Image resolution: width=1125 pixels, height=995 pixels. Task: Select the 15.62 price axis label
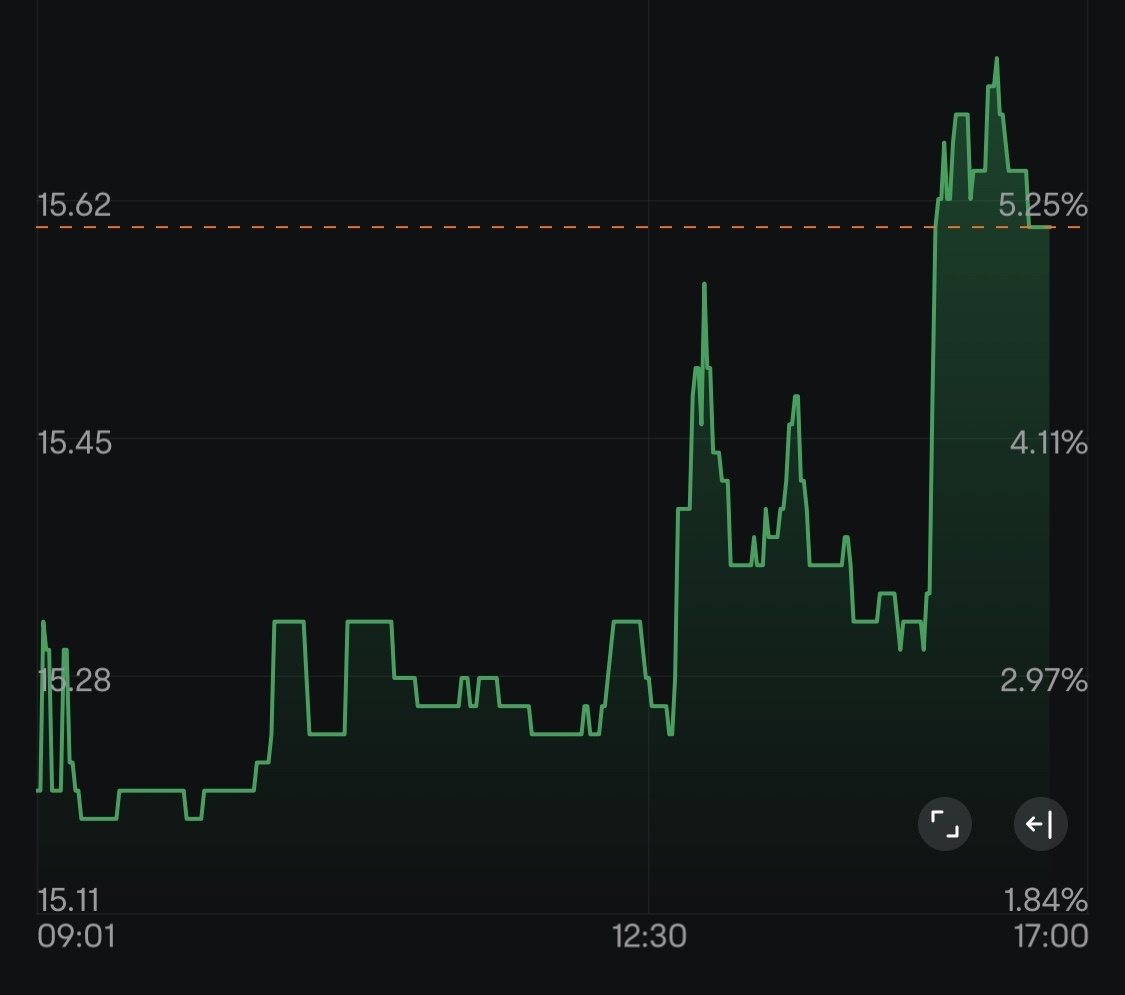pos(74,205)
